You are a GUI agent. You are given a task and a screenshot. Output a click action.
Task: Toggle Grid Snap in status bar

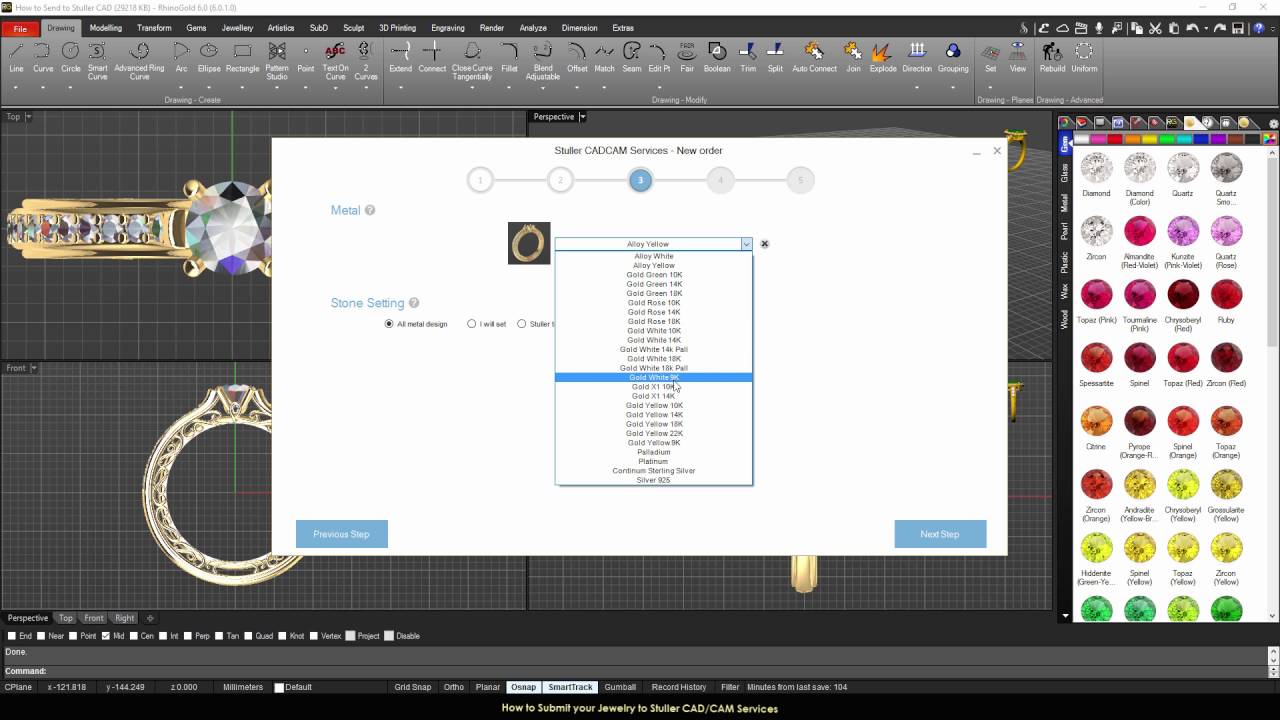[412, 687]
